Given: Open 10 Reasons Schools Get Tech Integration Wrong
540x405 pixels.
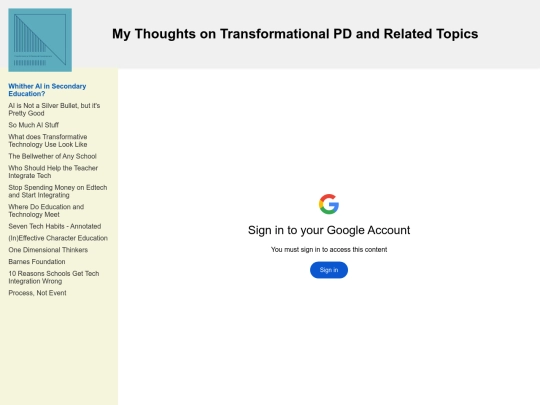Looking at the screenshot, I should [54, 277].
